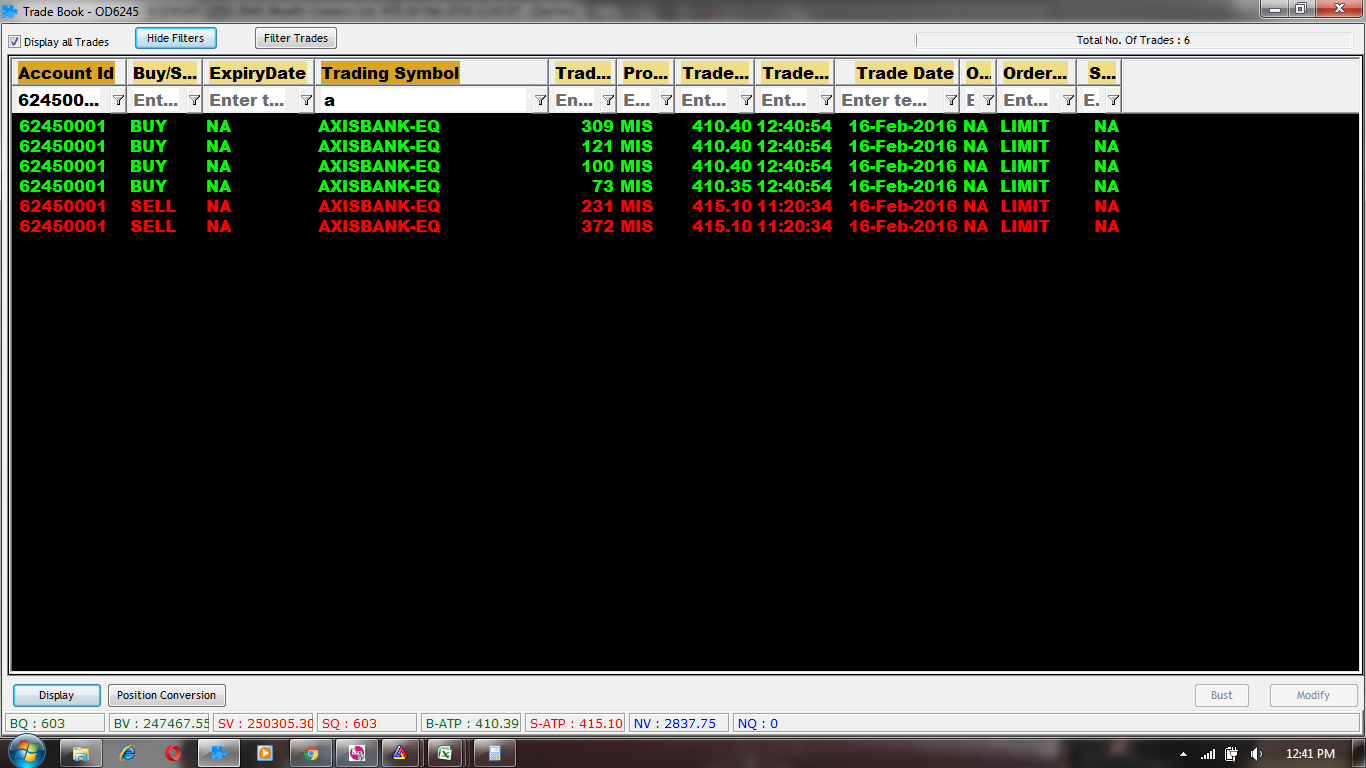Open the Trade quantity column filter icon
This screenshot has height=768, width=1366.
point(608,100)
